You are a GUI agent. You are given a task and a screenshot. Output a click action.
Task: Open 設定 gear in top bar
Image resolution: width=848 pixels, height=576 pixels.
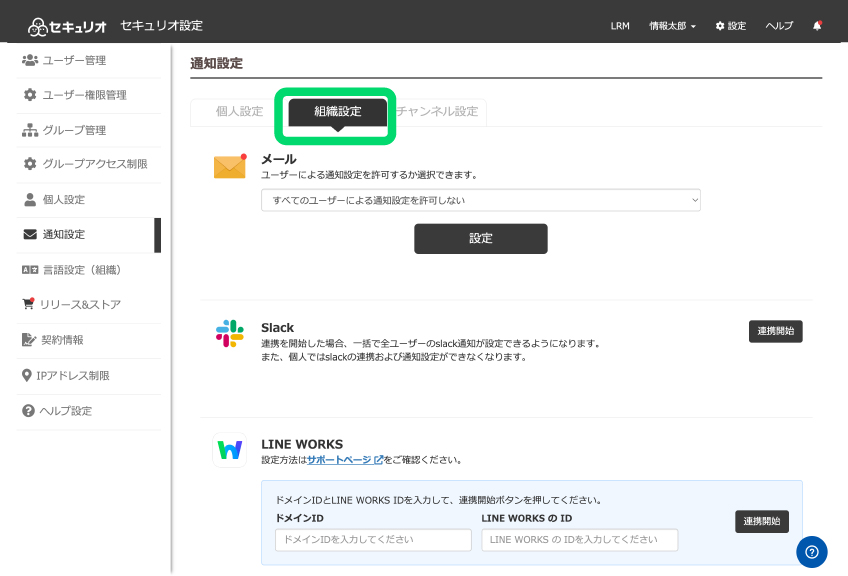click(730, 26)
